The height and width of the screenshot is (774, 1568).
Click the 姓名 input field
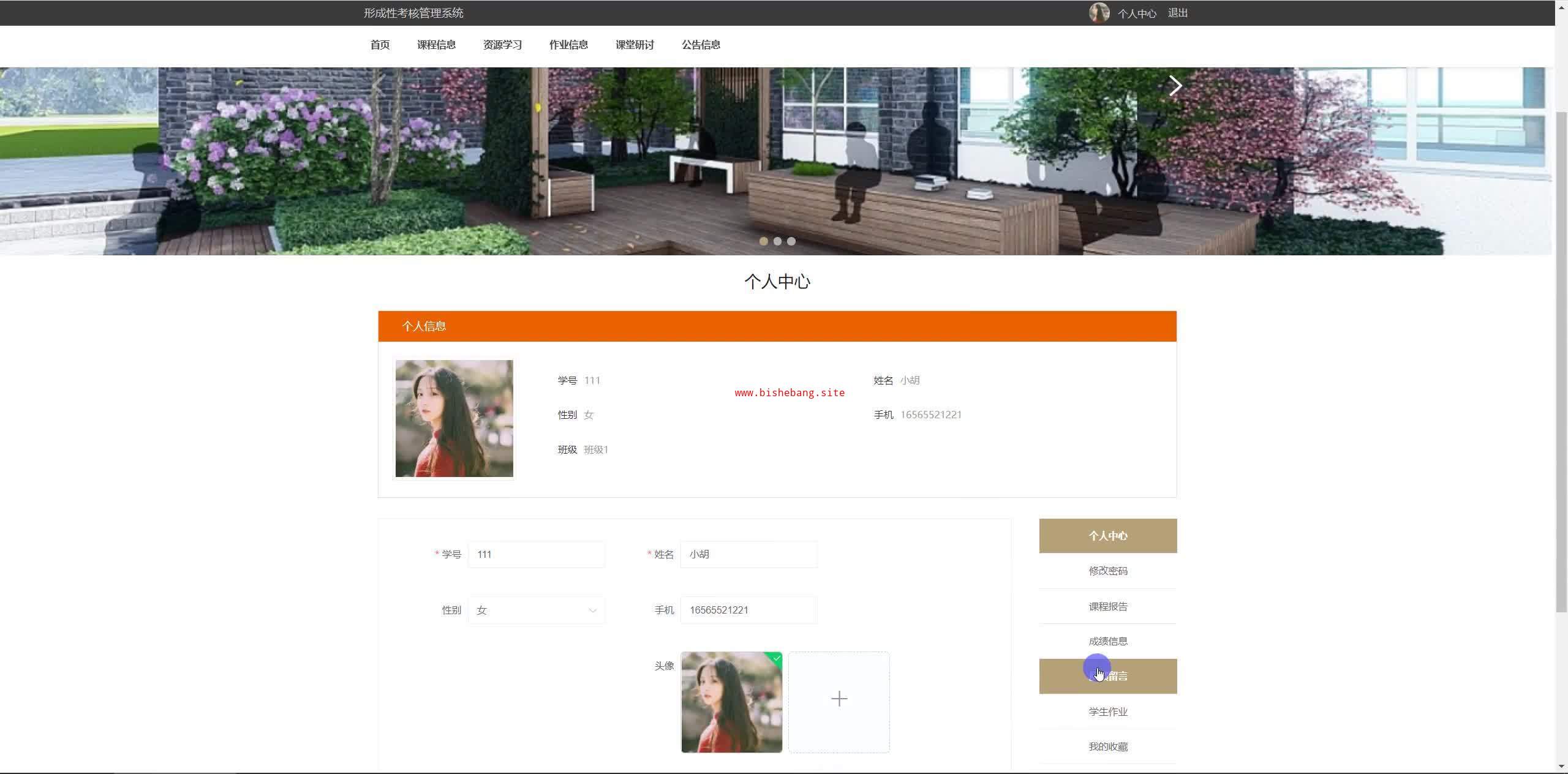[748, 554]
